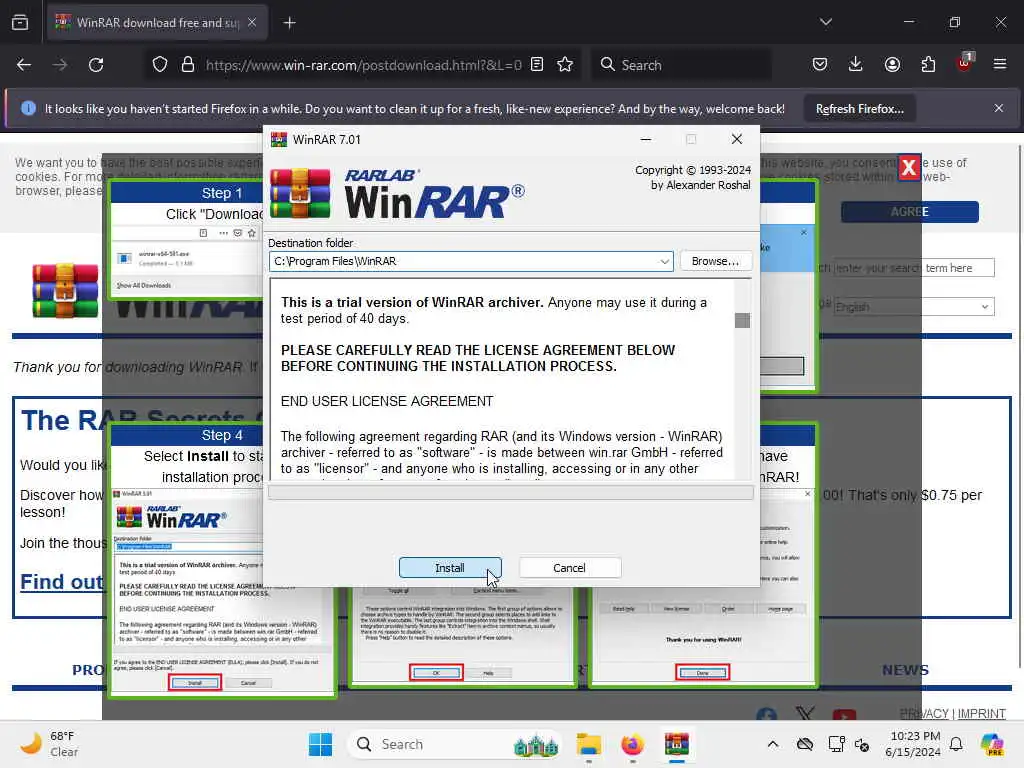This screenshot has height=768, width=1024.
Task: Open the Browse... destination folder button
Action: [716, 261]
